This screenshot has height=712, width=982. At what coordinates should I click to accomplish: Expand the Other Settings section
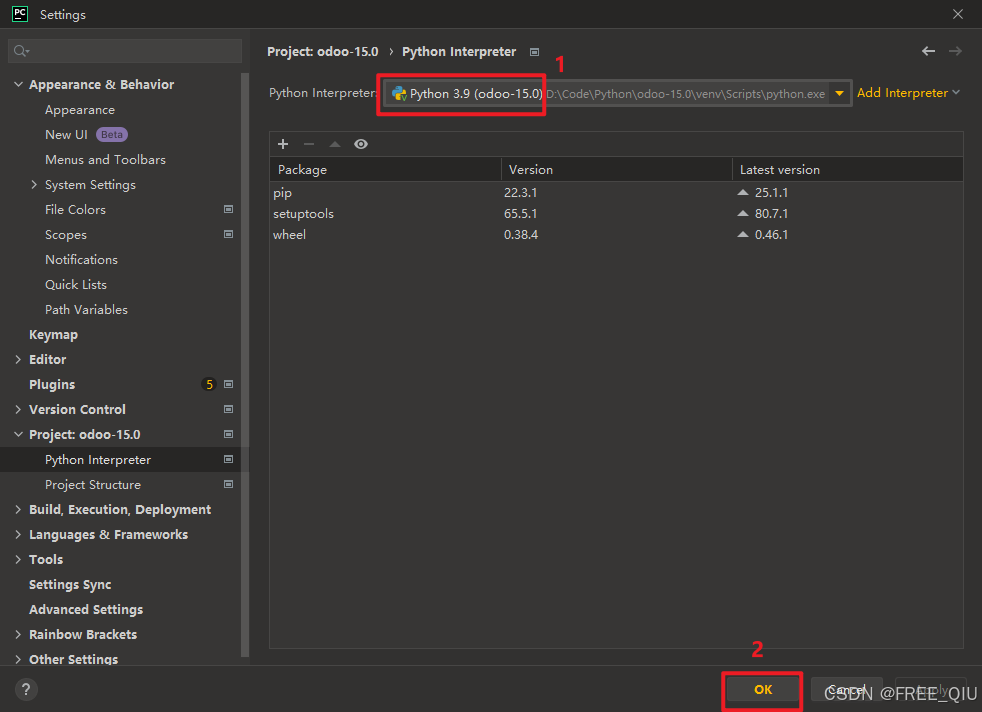tap(18, 659)
